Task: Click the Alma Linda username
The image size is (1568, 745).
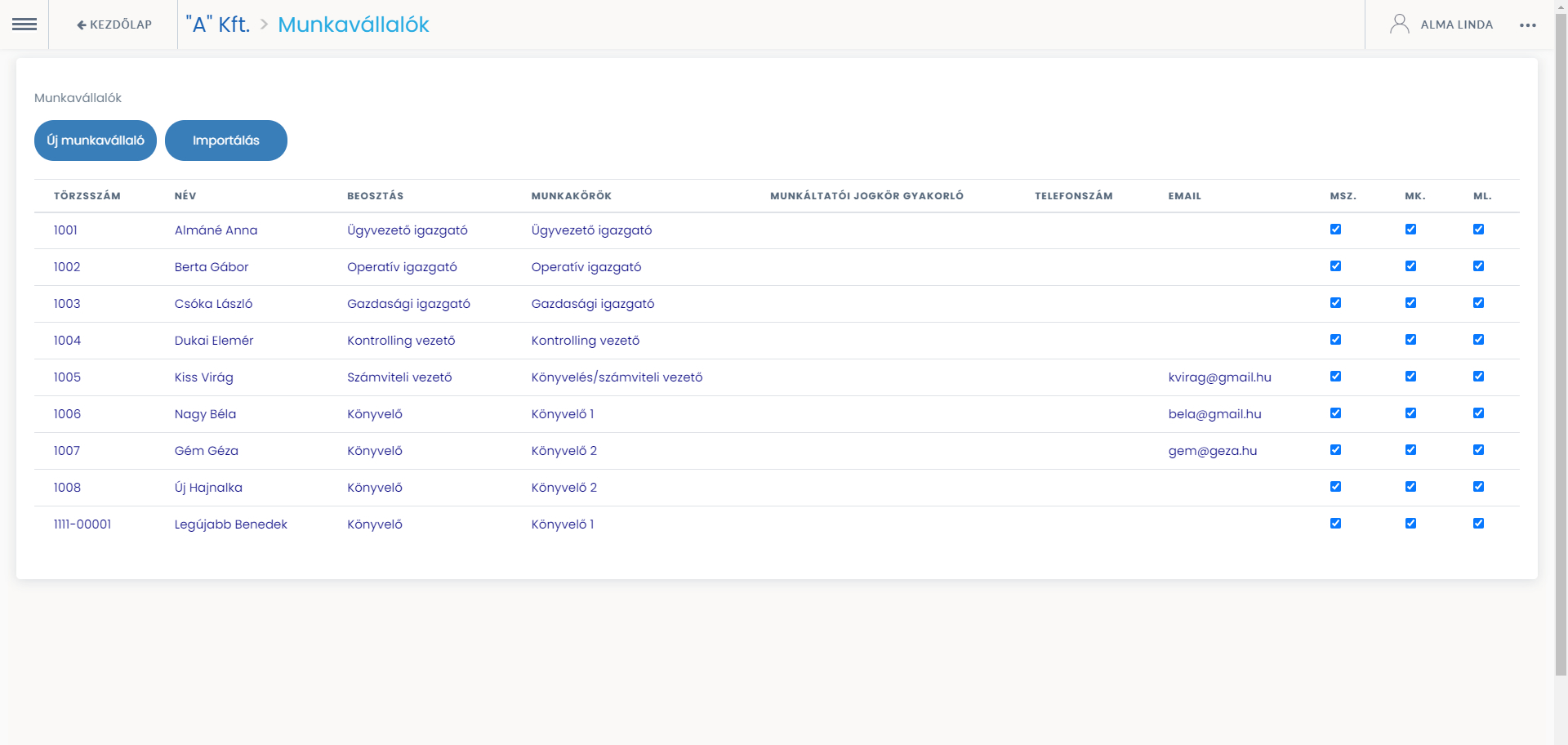Action: (x=1456, y=25)
